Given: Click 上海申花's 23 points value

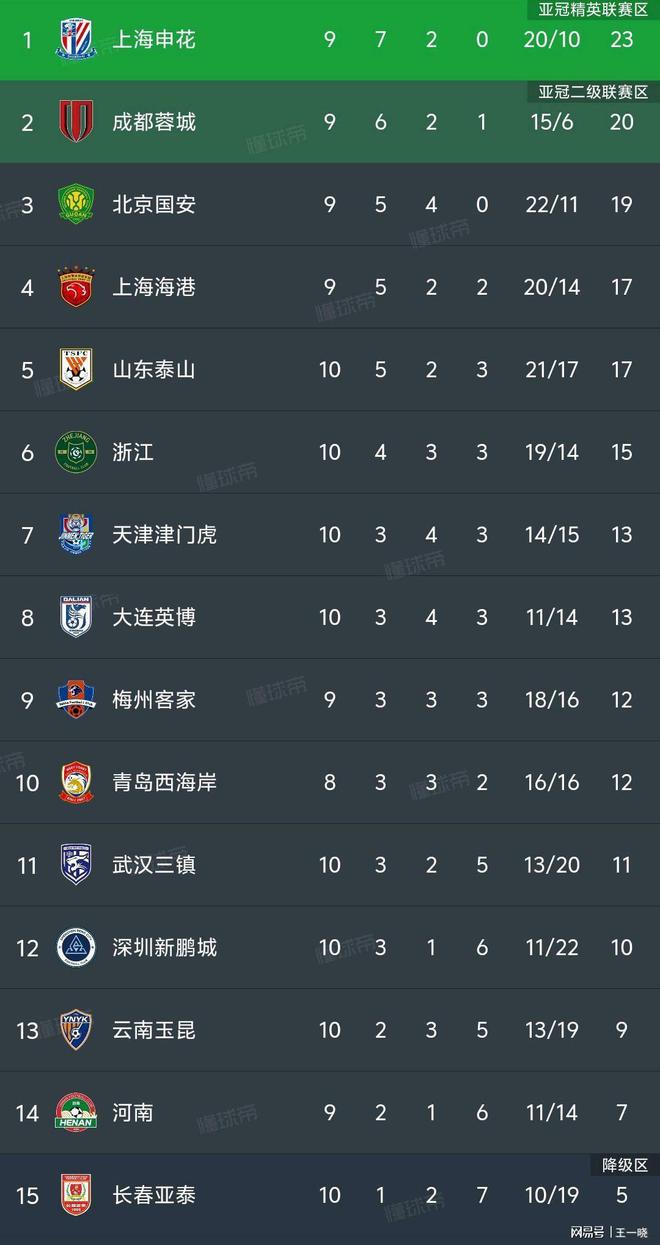Looking at the screenshot, I should coord(622,40).
